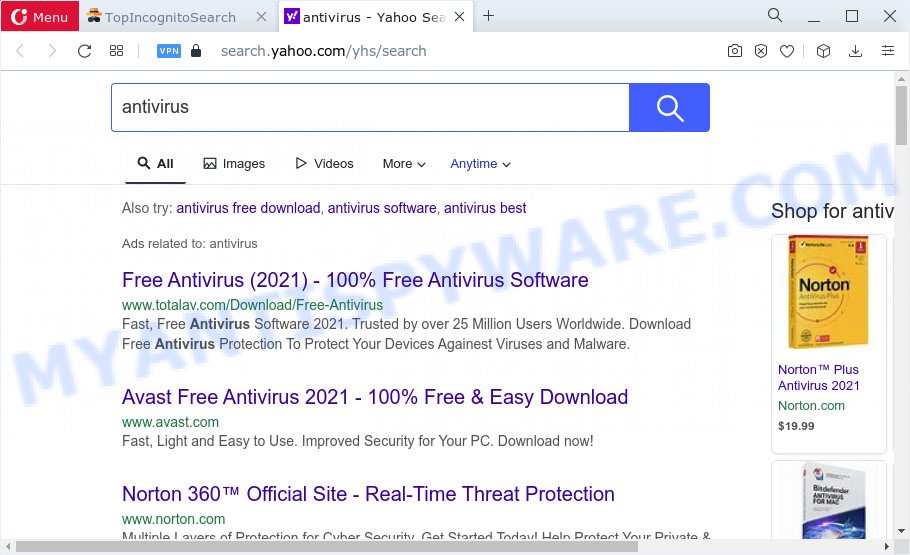Click the www.avast.com URL
The image size is (910, 555).
[x=170, y=422]
